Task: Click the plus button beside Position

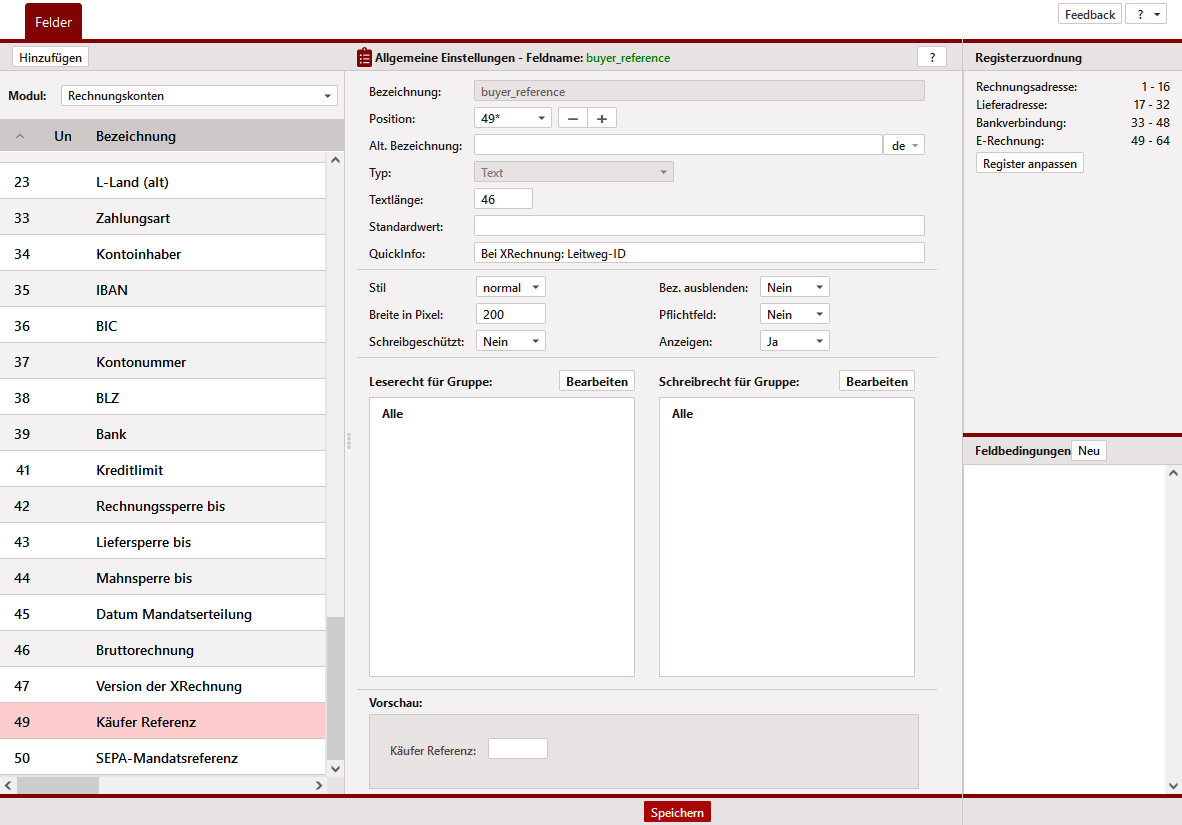Action: (x=601, y=118)
